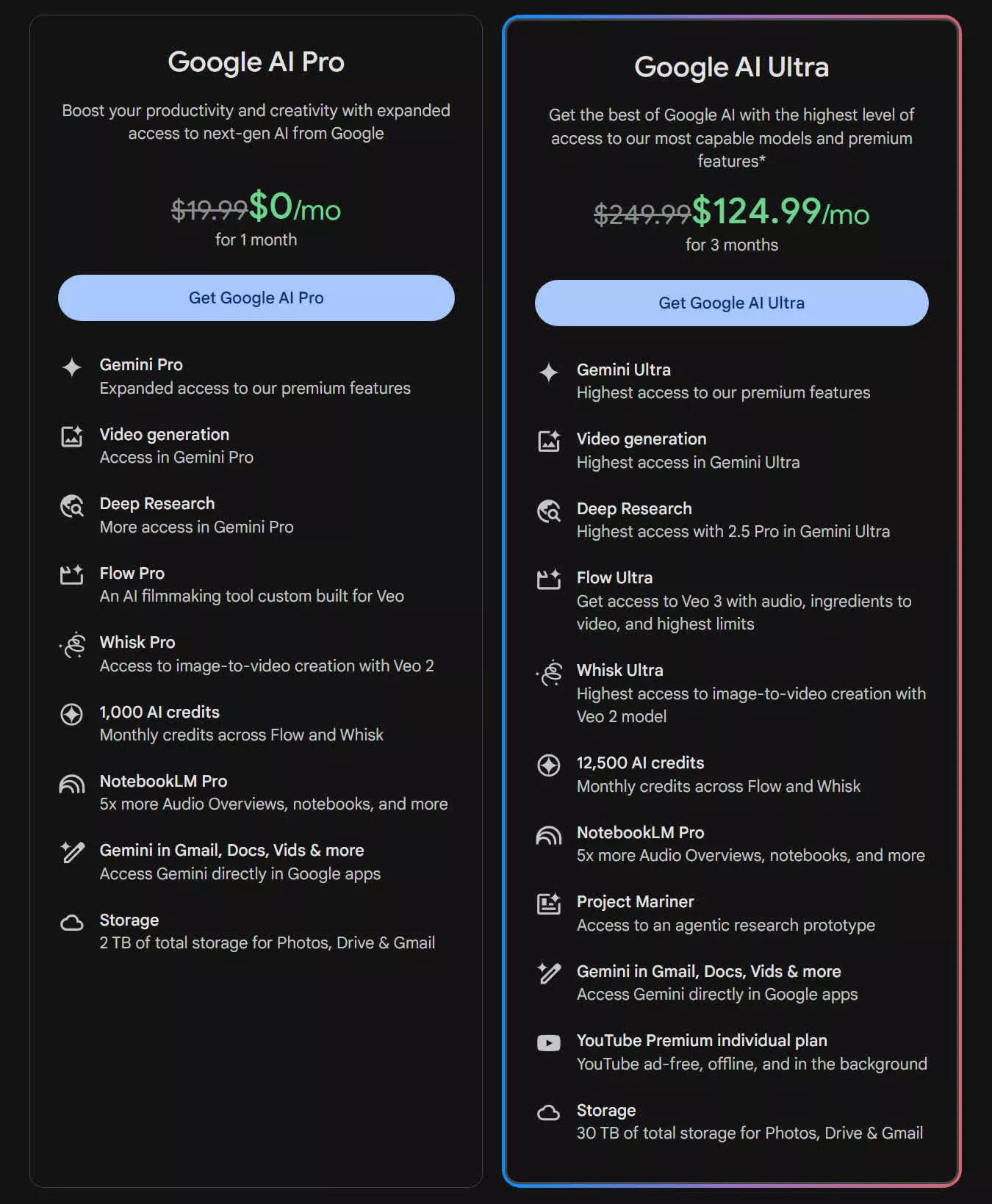Viewport: 992px width, 1204px height.
Task: Click the Google AI Pro heading
Action: [256, 62]
